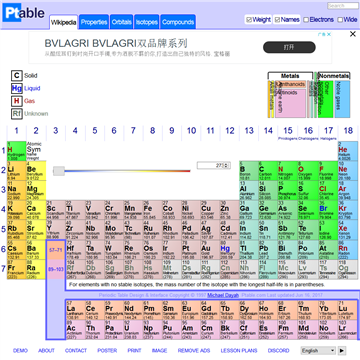Select the Gold (Au) element tile
Image resolution: width=360 pixels, height=360 pixels.
(x=210, y=249)
